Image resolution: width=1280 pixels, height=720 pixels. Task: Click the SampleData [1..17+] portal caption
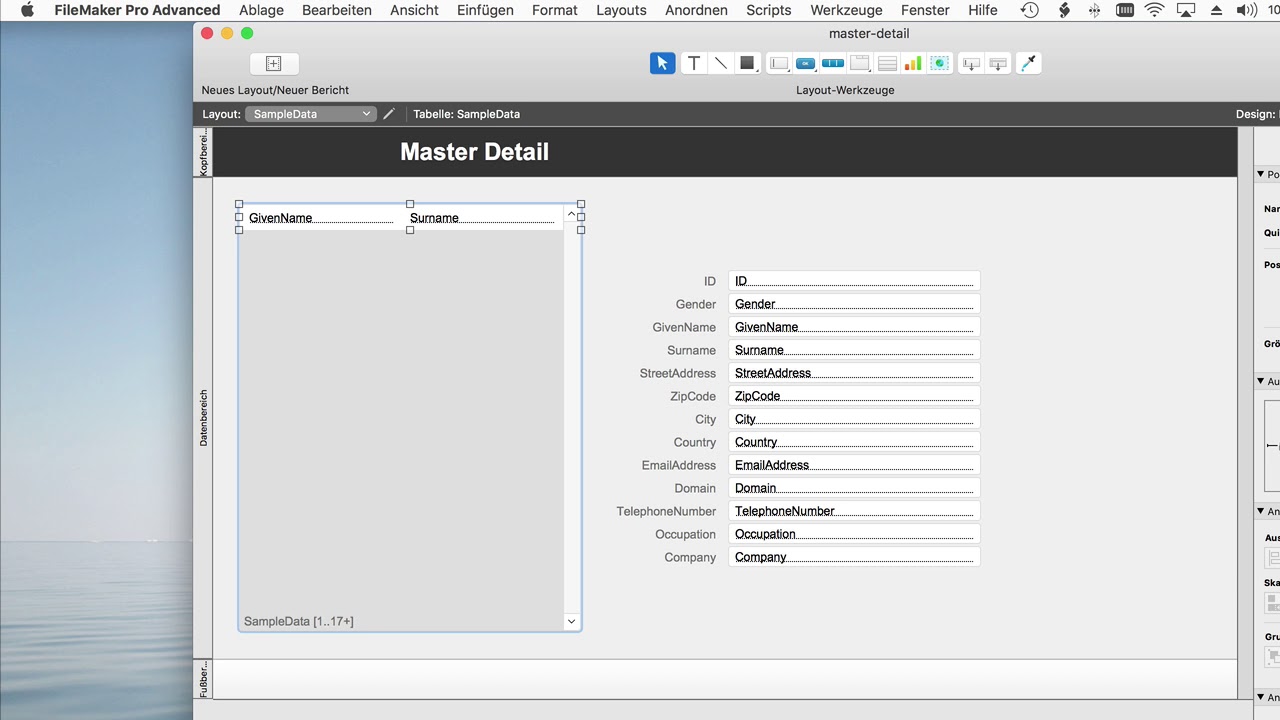299,621
